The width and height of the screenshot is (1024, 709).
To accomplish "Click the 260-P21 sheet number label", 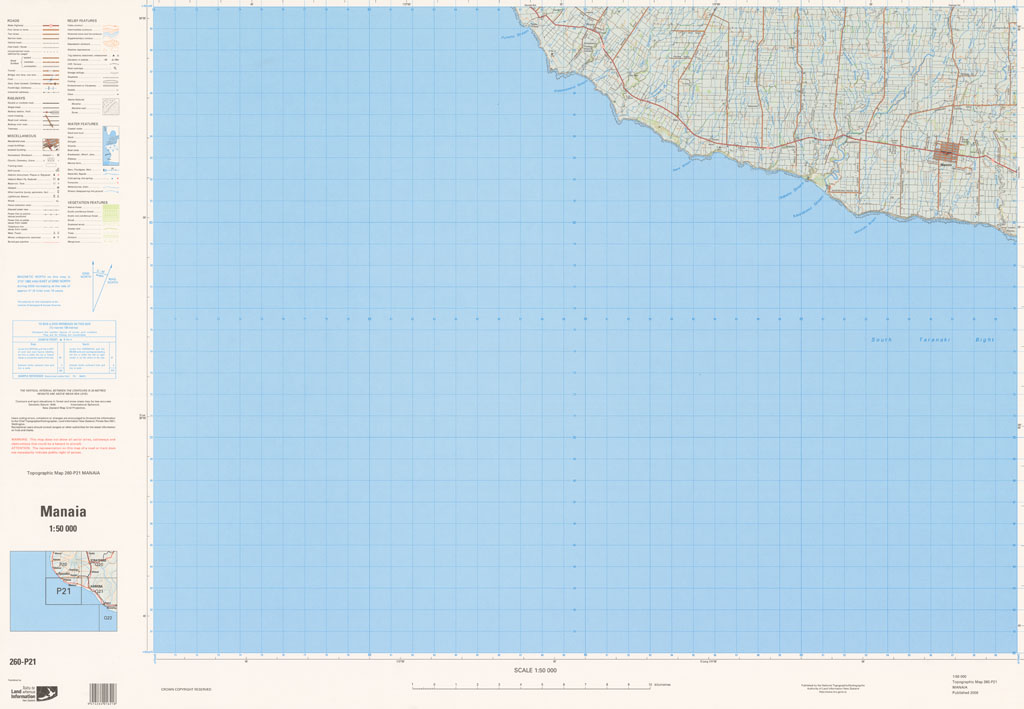I will point(23,662).
